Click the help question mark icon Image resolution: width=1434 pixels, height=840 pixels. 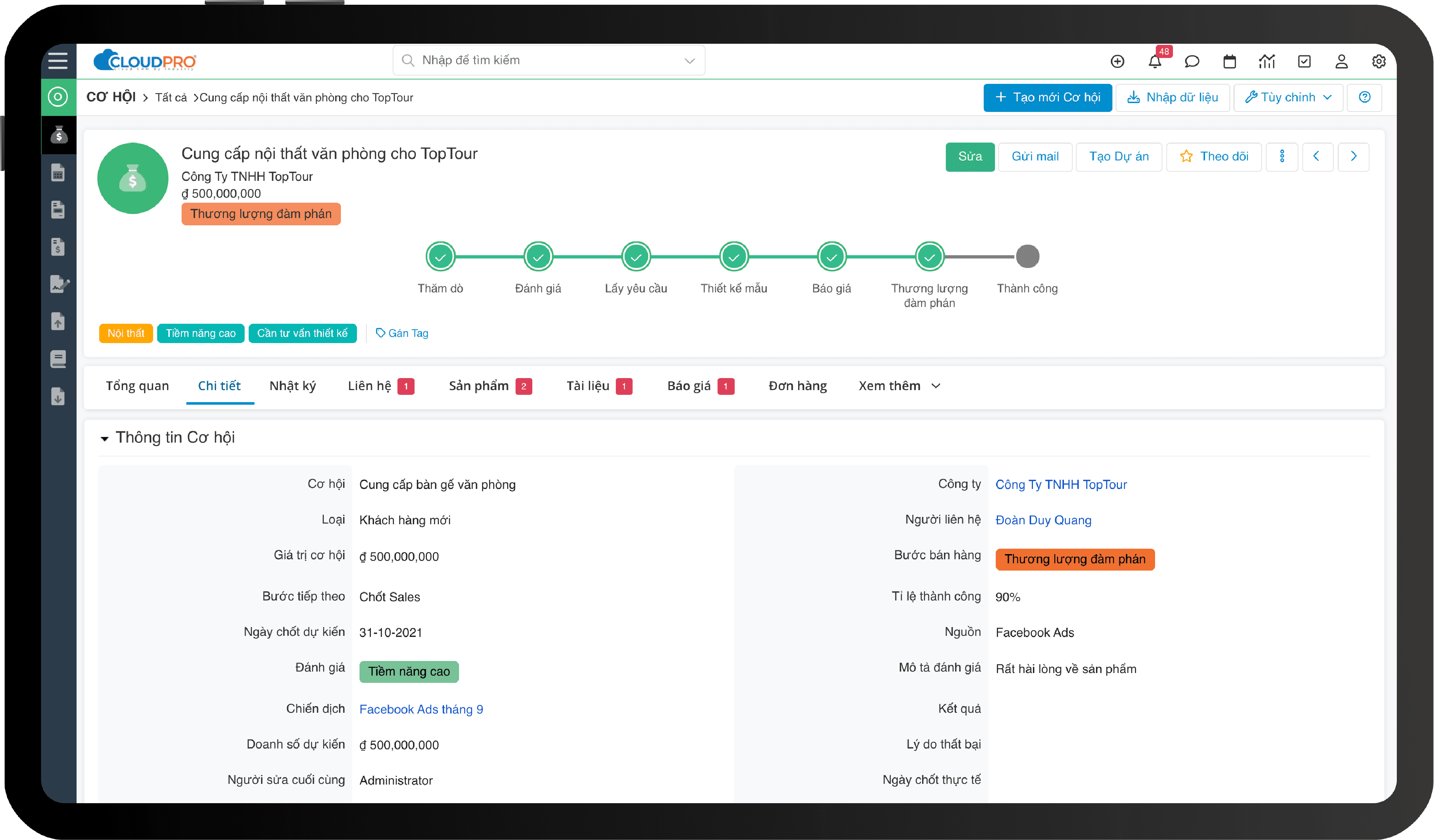pos(1364,97)
